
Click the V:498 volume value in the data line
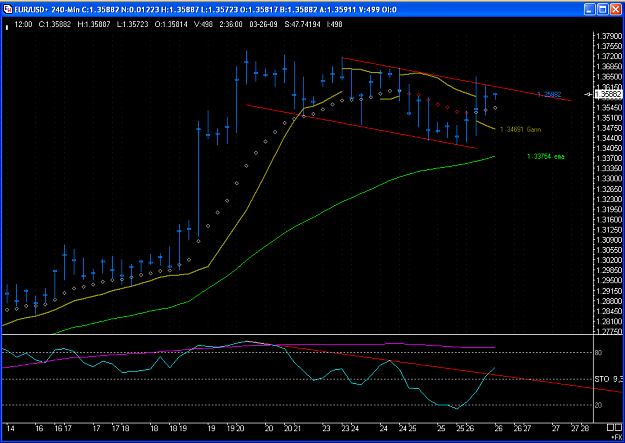coord(204,24)
